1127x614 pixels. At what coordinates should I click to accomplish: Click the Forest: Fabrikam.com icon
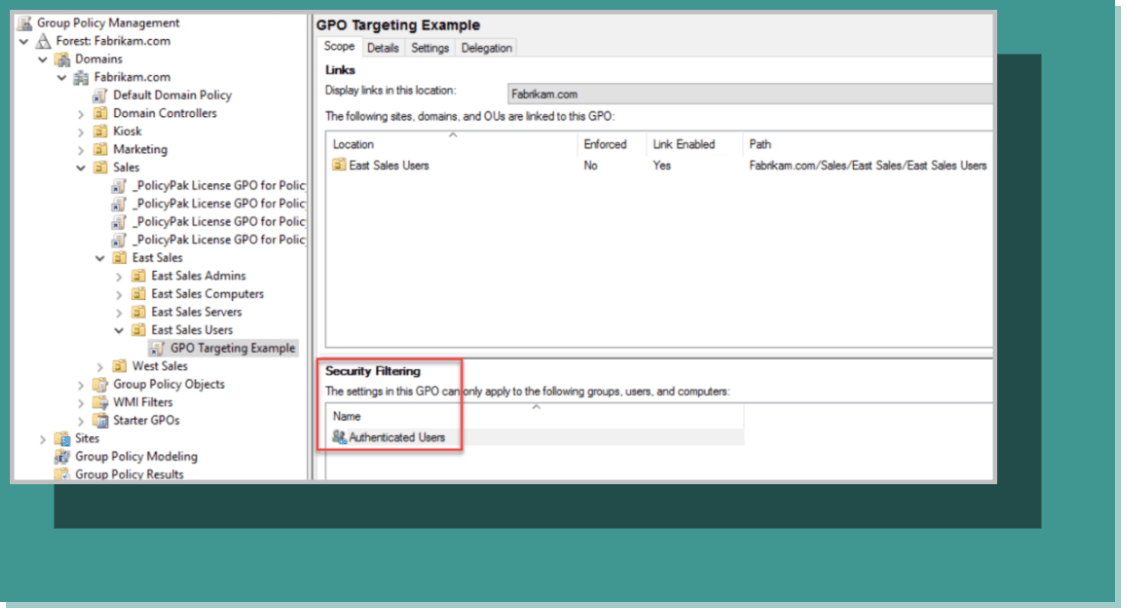45,41
